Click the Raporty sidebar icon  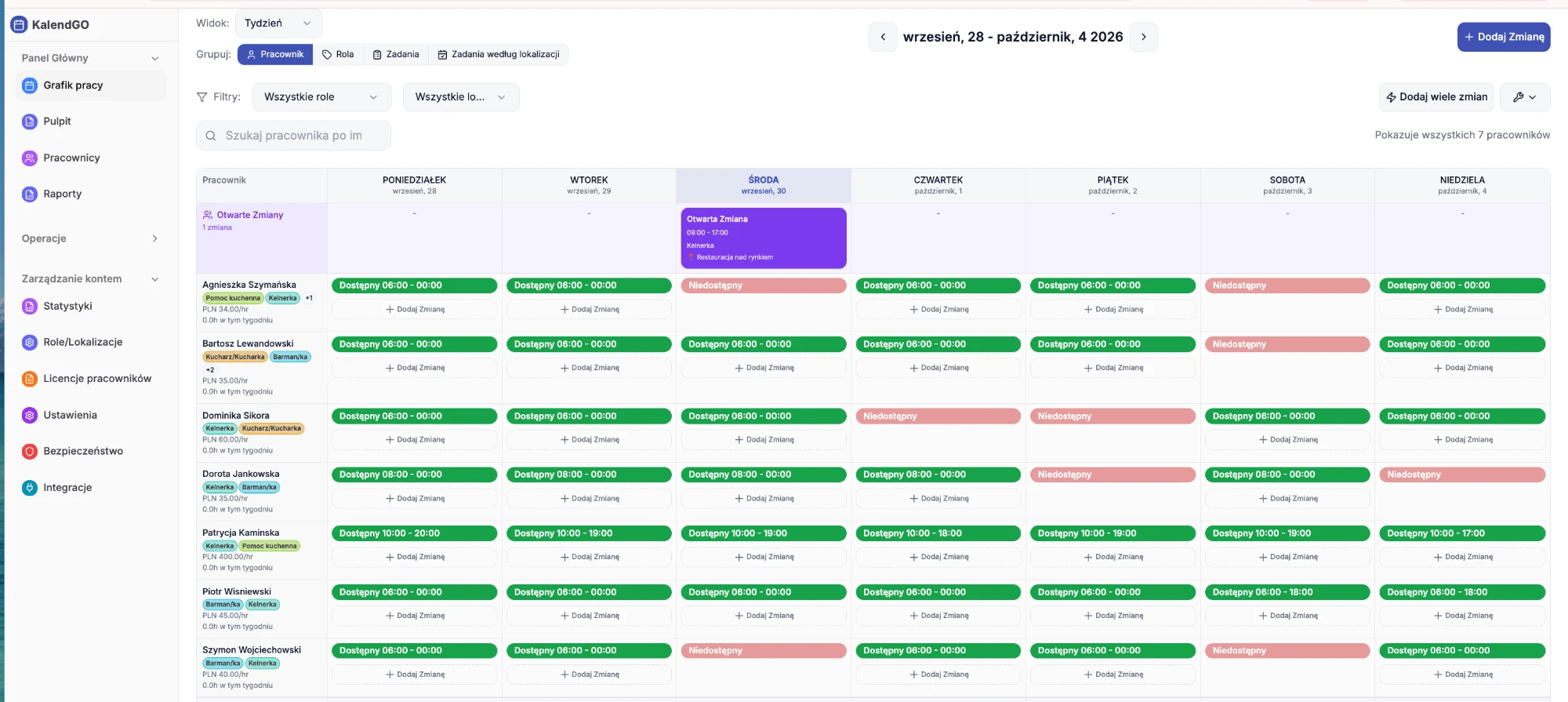[x=30, y=194]
